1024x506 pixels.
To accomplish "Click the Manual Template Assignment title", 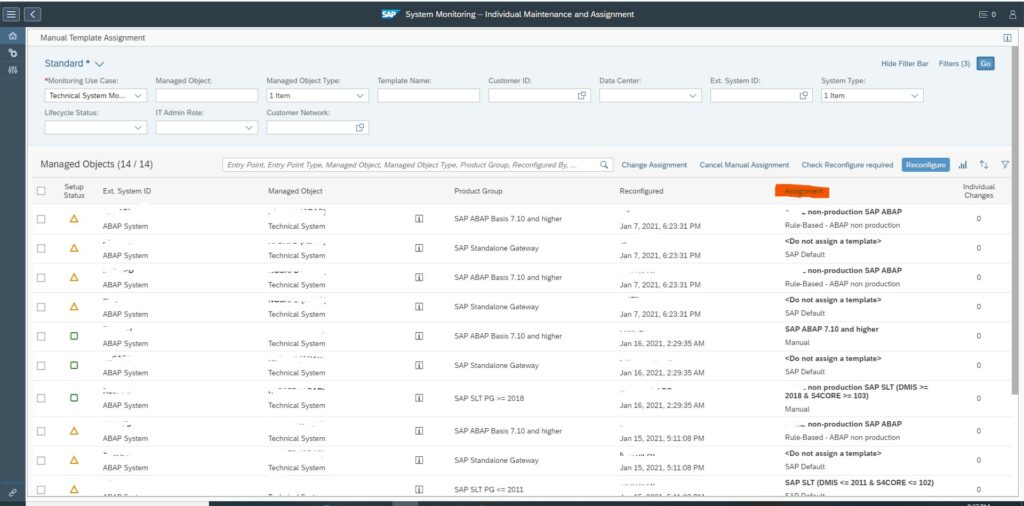I will tap(93, 38).
